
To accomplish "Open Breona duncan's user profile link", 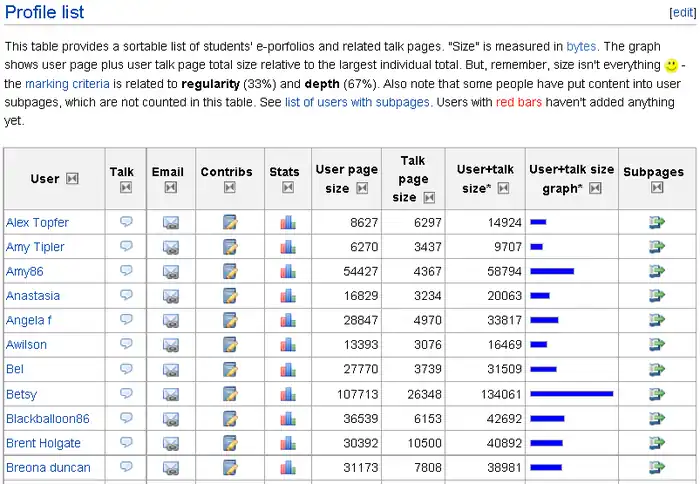I will (x=48, y=467).
